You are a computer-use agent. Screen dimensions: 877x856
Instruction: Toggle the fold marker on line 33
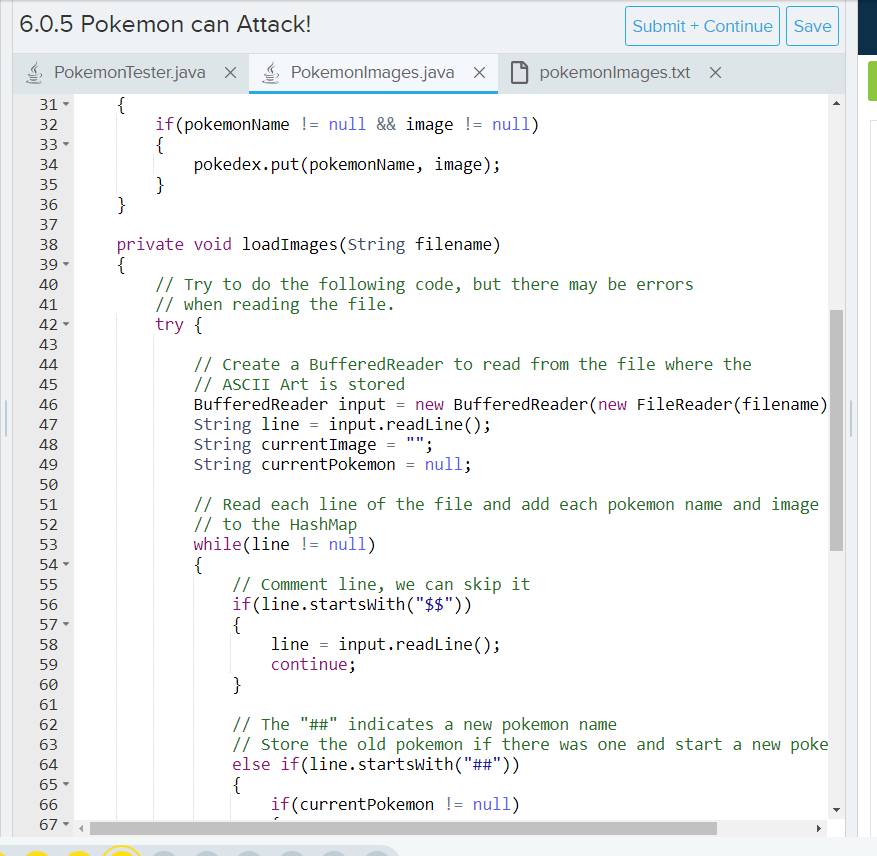[68, 144]
